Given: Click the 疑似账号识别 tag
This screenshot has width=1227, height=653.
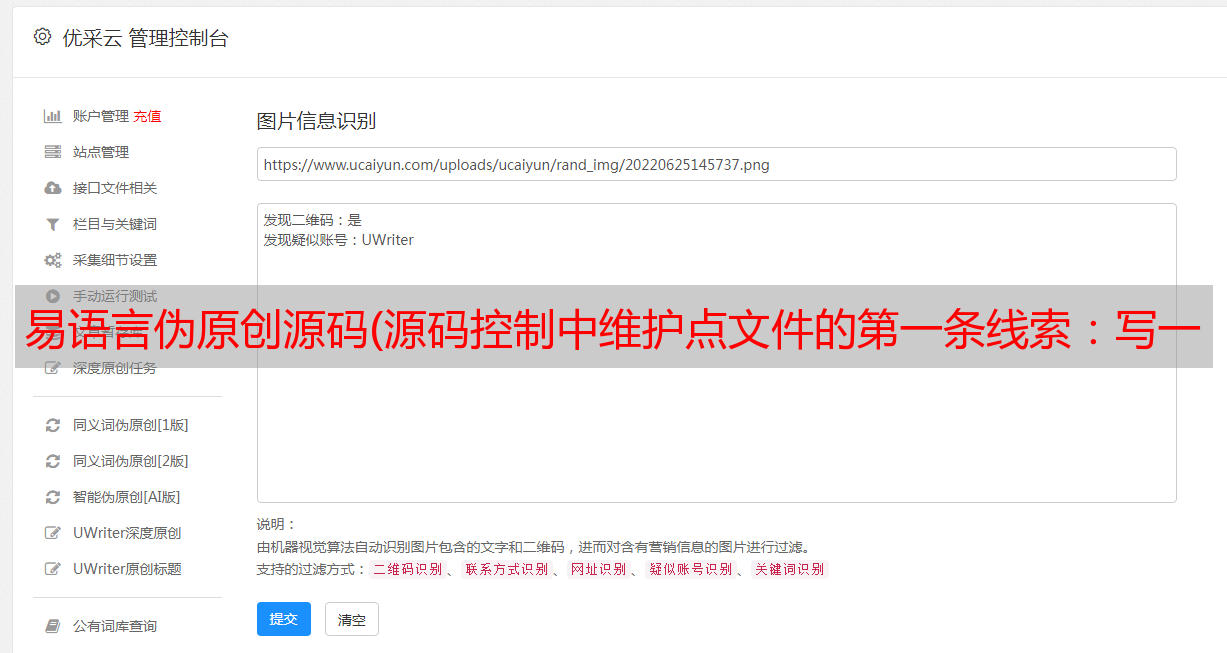Looking at the screenshot, I should point(690,569).
